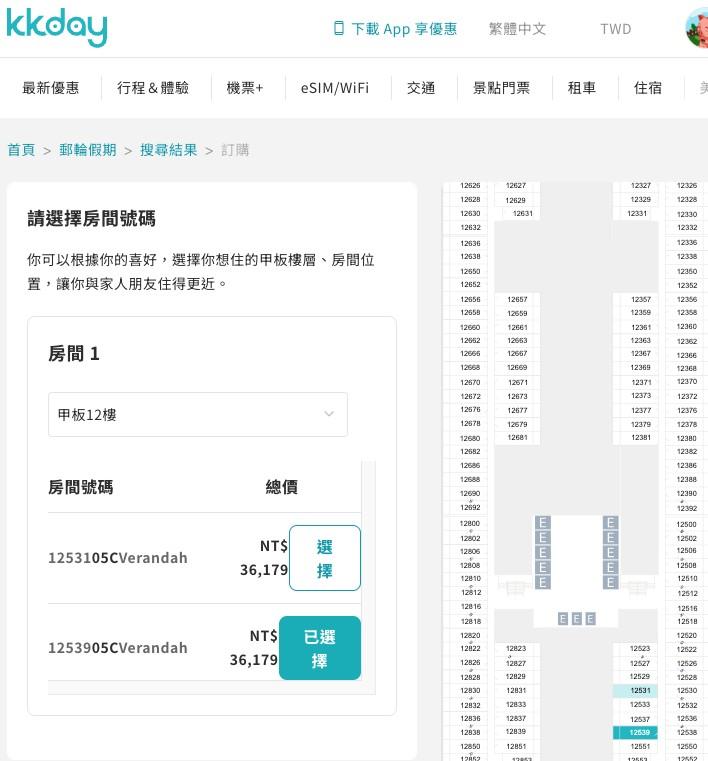This screenshot has height=761, width=708.
Task: Click the kkday logo
Action: coord(57,28)
